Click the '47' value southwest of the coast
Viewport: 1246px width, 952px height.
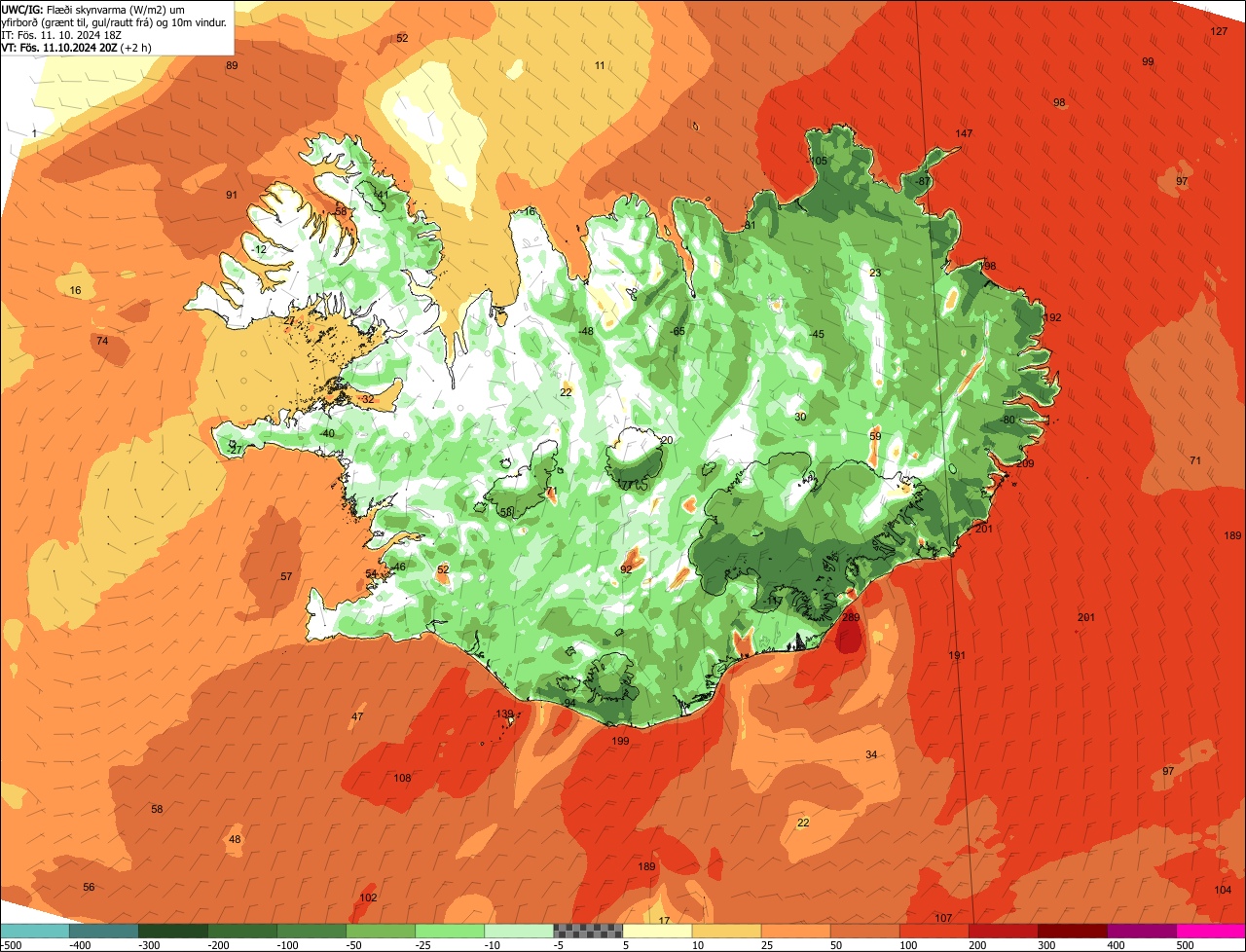tap(357, 716)
